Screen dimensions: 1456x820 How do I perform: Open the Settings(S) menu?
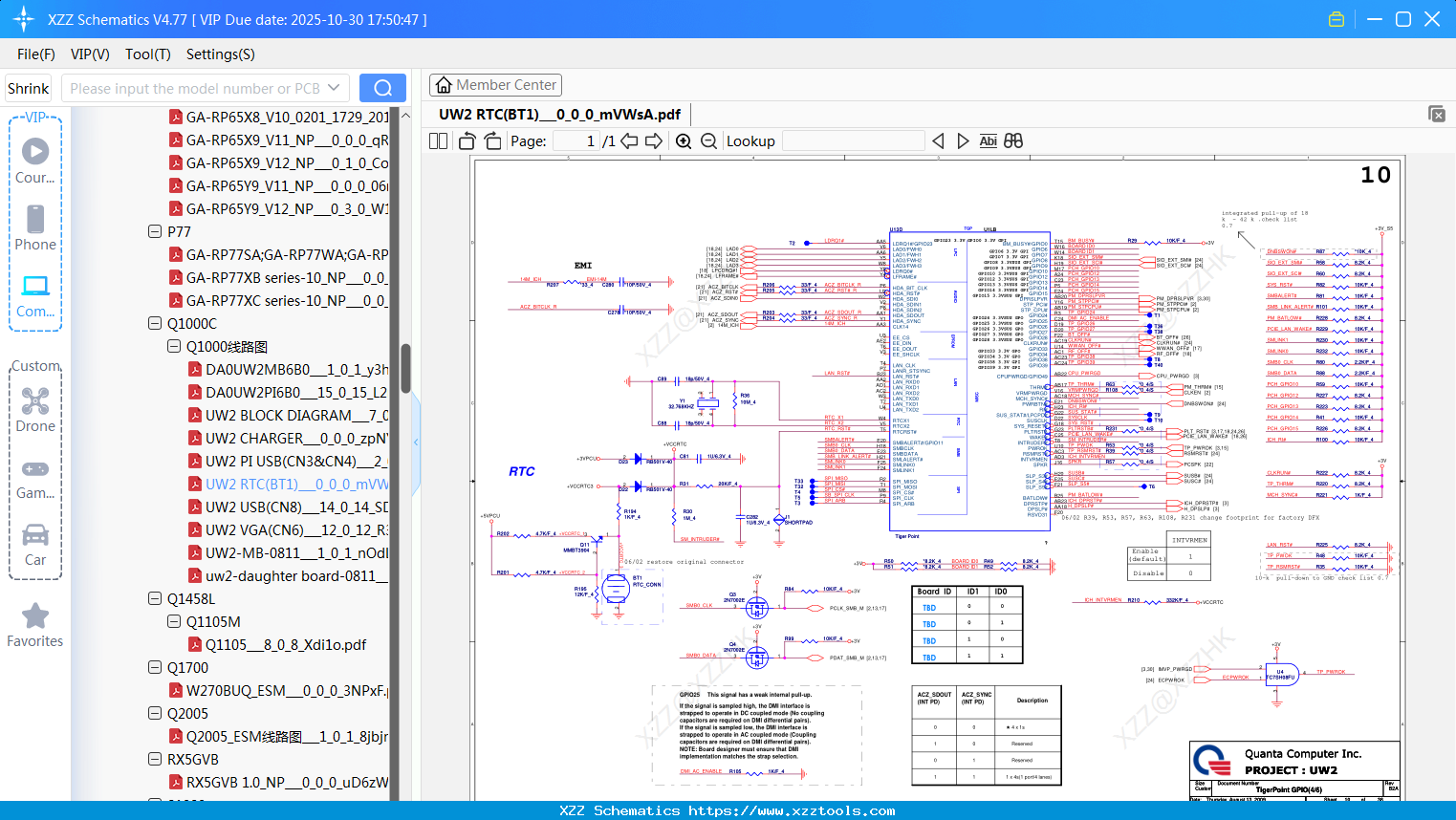[x=220, y=54]
